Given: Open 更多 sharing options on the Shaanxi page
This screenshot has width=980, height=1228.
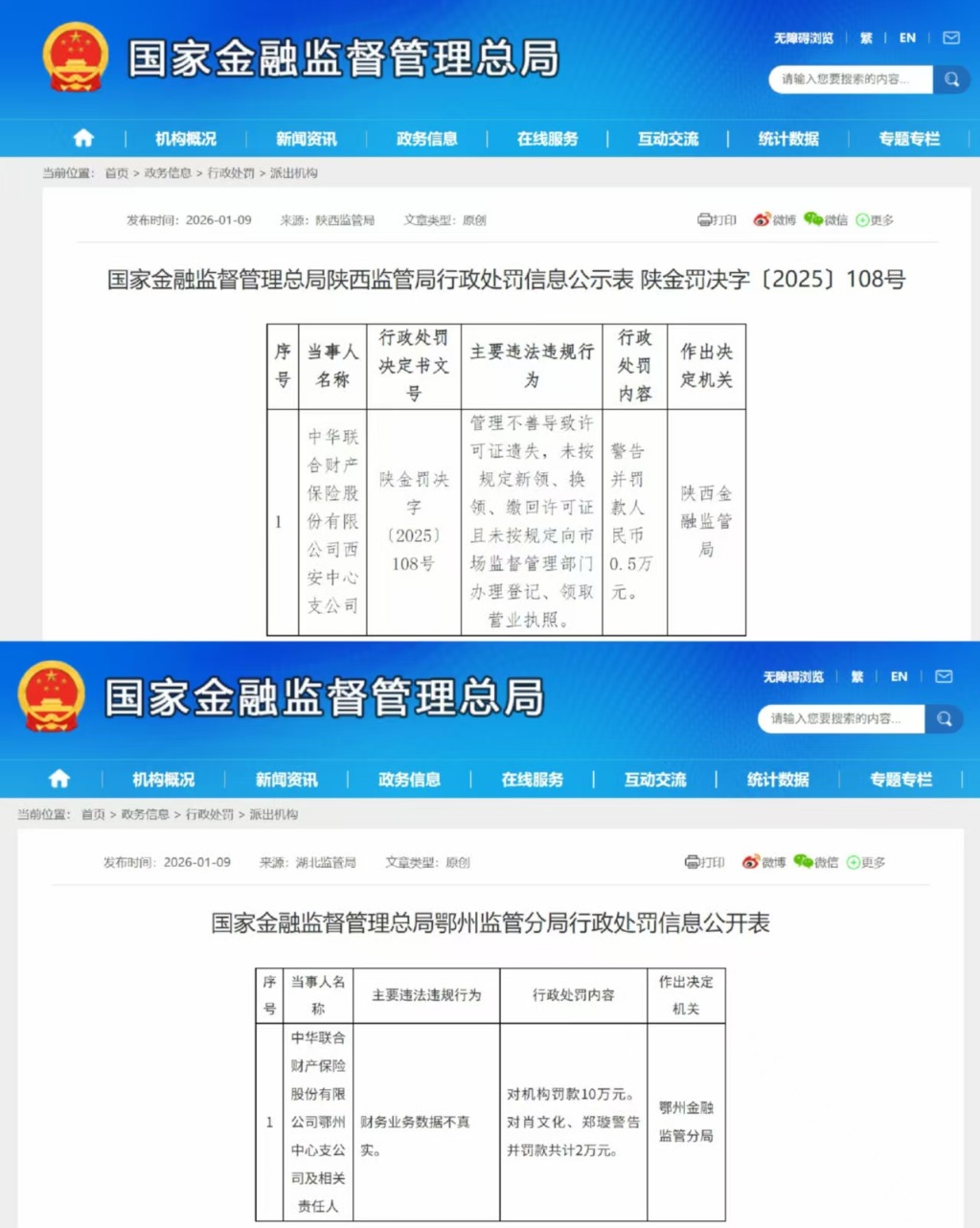Looking at the screenshot, I should [x=875, y=220].
